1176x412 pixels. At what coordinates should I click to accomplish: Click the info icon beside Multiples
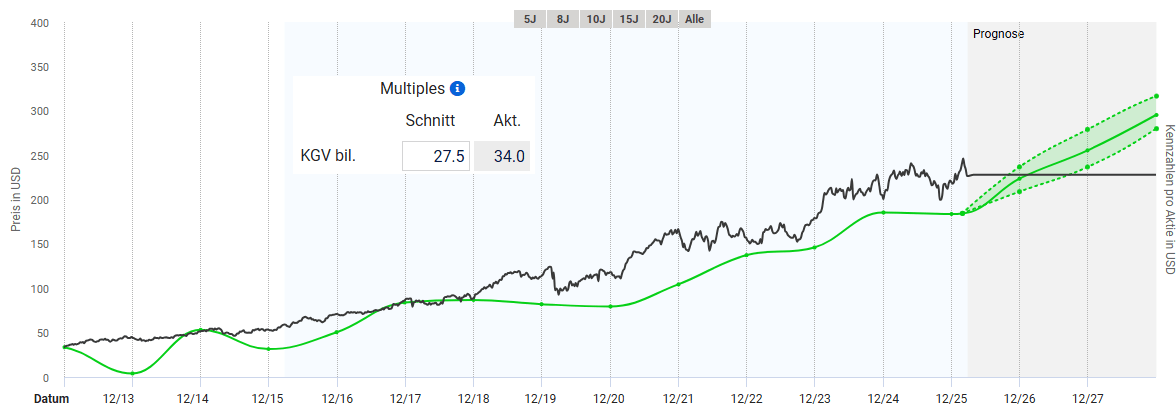[458, 88]
